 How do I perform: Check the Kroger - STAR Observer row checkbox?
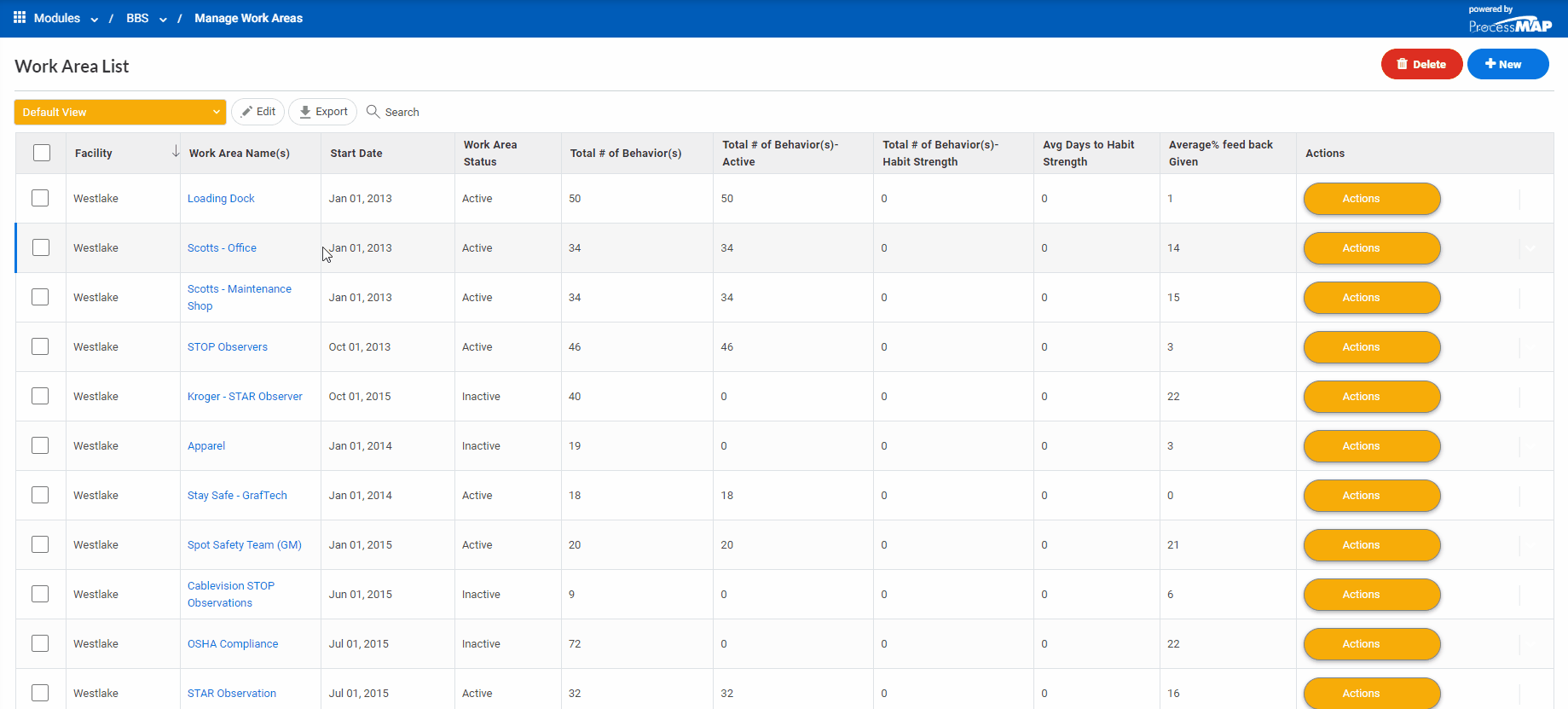(40, 396)
